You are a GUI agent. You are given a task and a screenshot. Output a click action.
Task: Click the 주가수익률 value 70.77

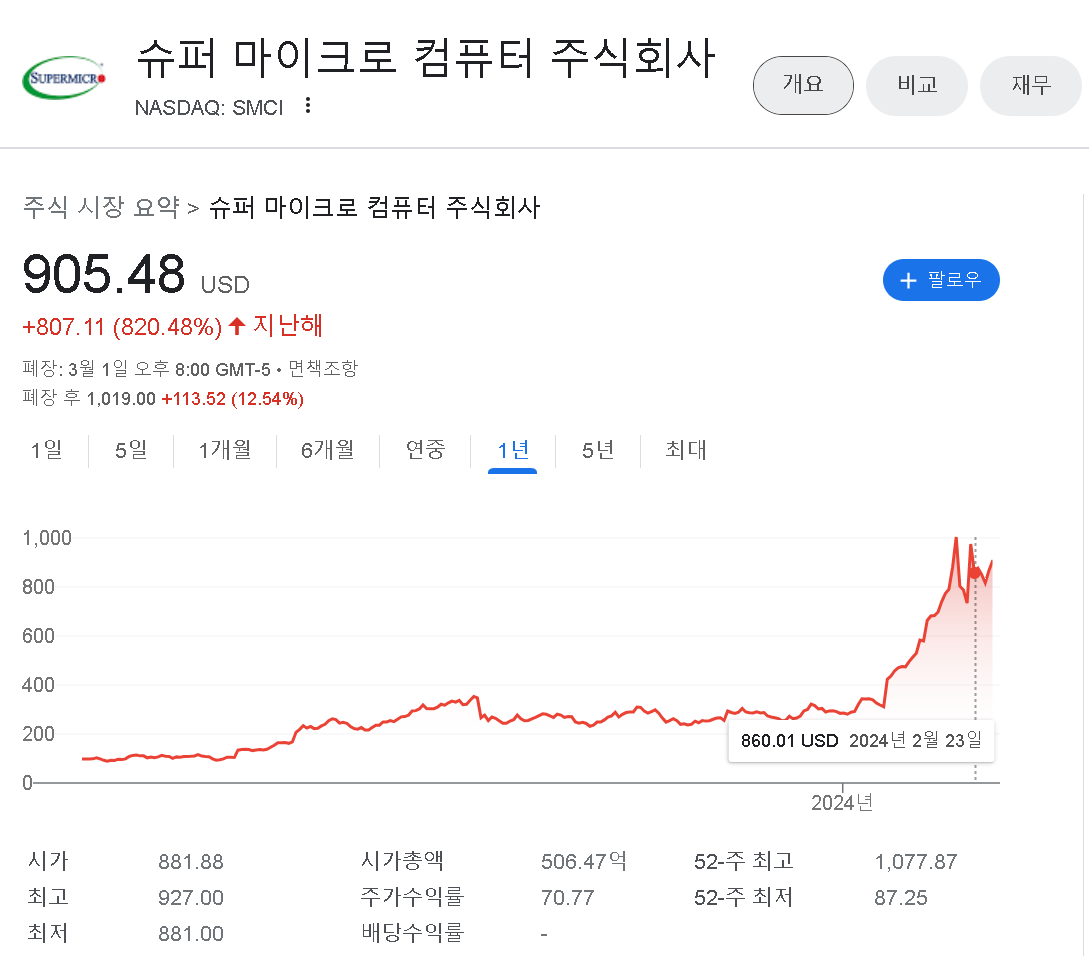(567, 898)
